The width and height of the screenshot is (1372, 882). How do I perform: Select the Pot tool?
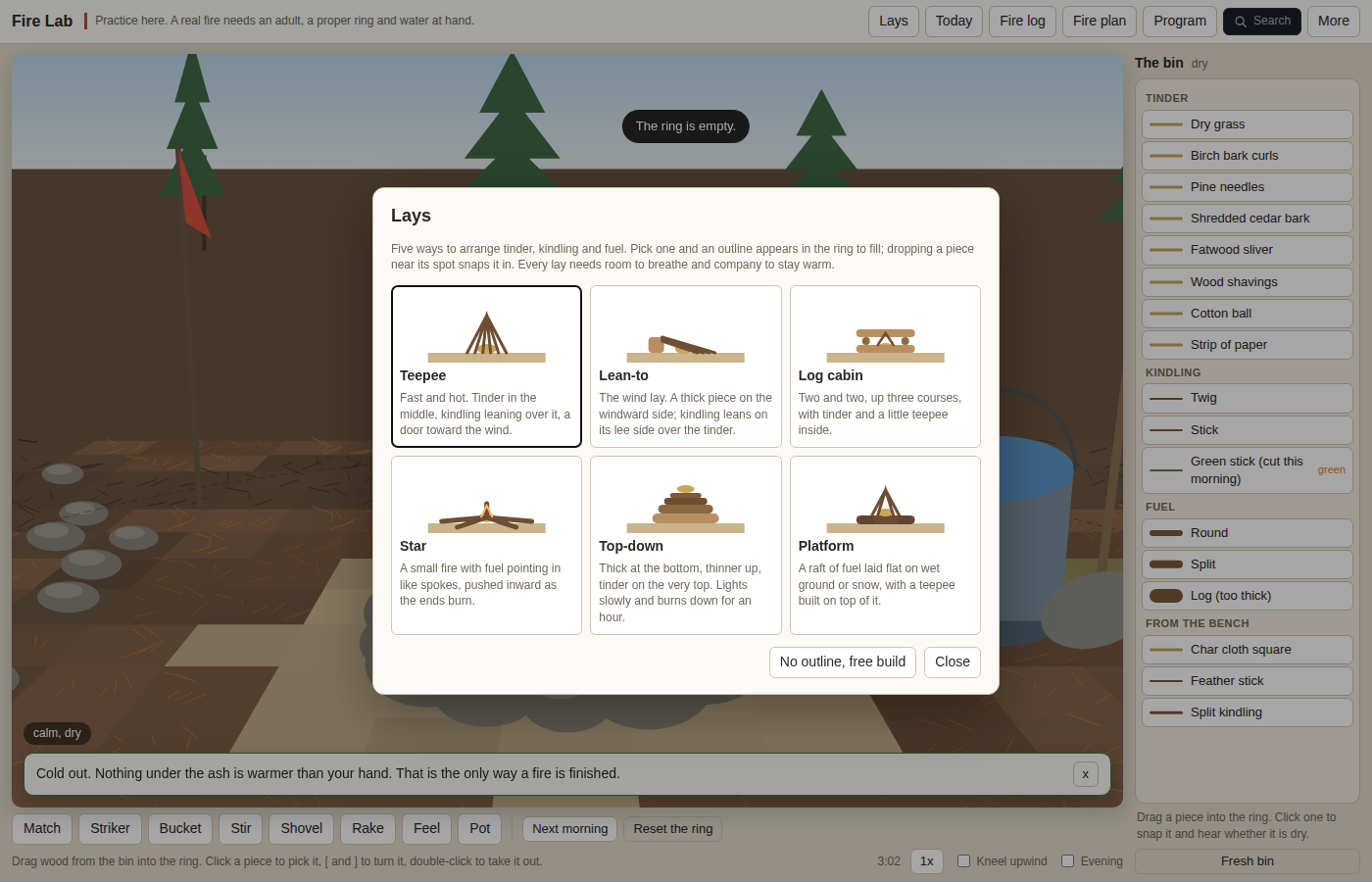[x=480, y=829]
